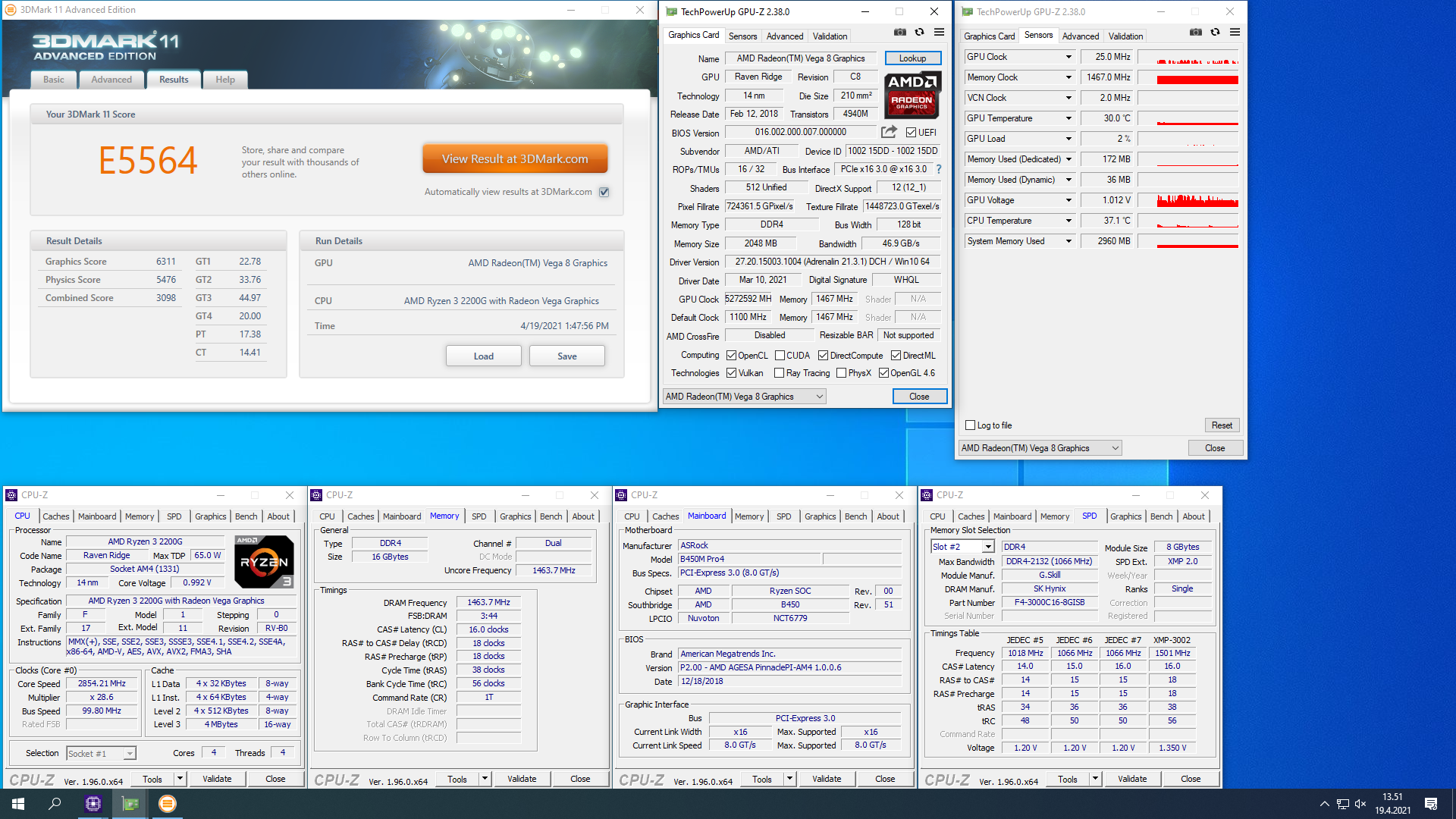Open Memory Clock sensor dropdown arrow
This screenshot has width=1456, height=819.
[x=1068, y=77]
